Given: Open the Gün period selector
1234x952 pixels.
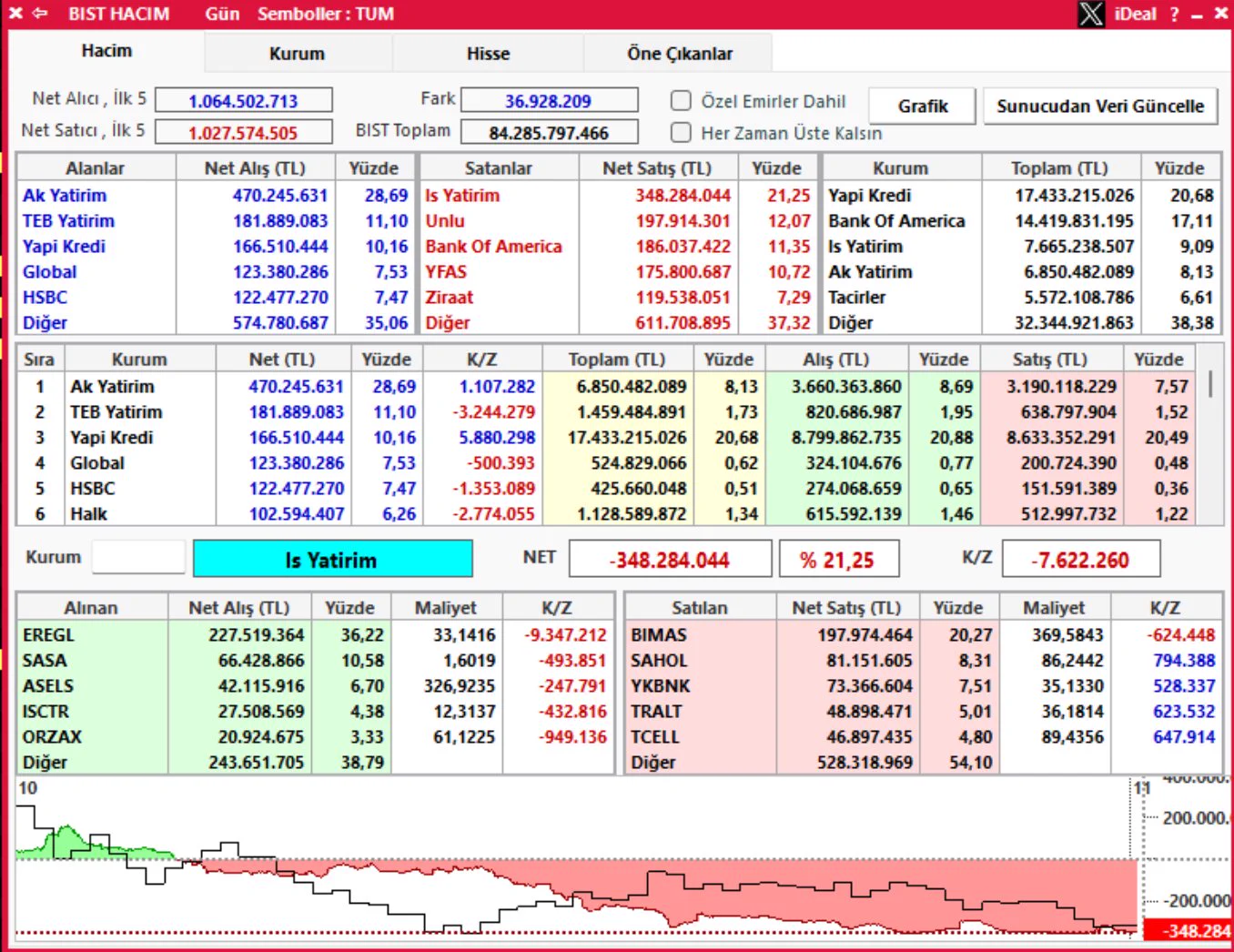Looking at the screenshot, I should (222, 14).
